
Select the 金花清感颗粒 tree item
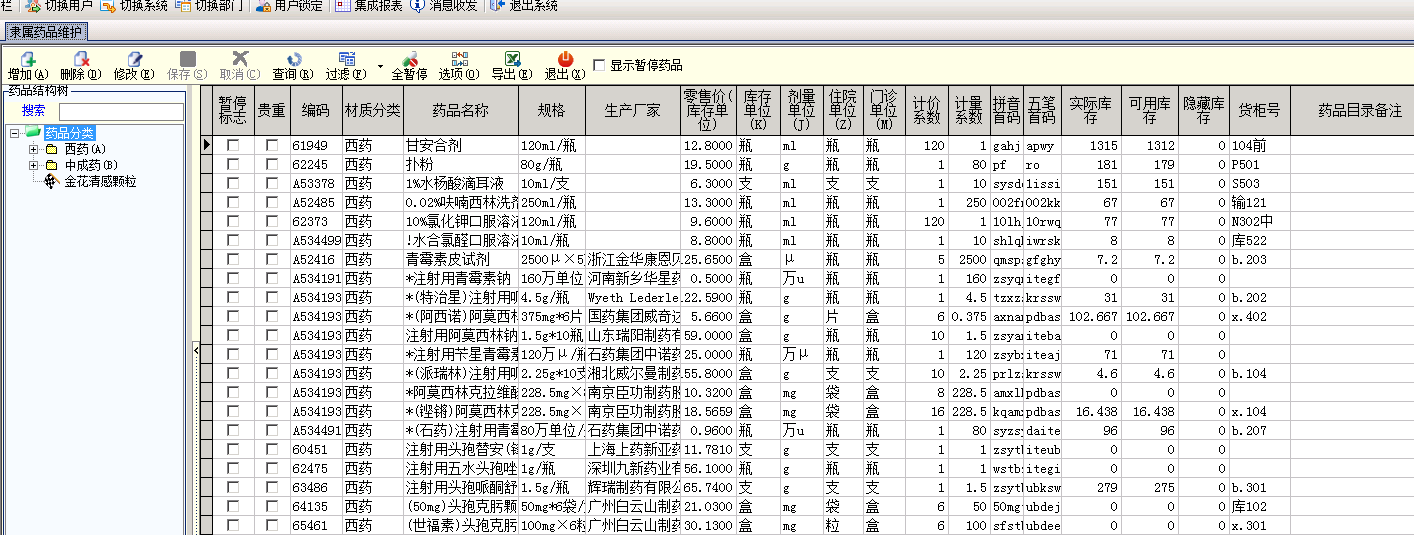100,181
